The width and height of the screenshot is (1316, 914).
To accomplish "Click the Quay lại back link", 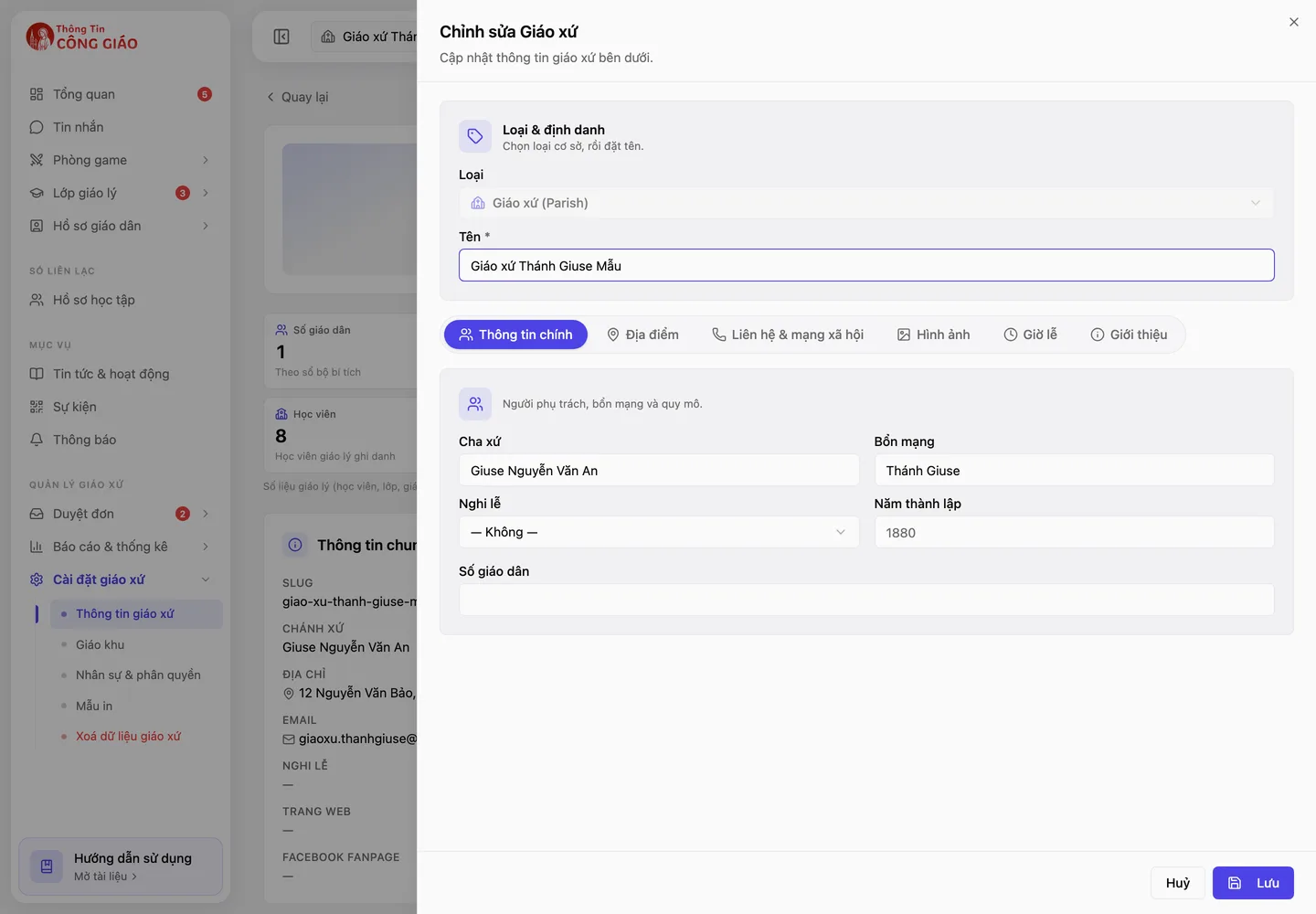I will [x=297, y=97].
